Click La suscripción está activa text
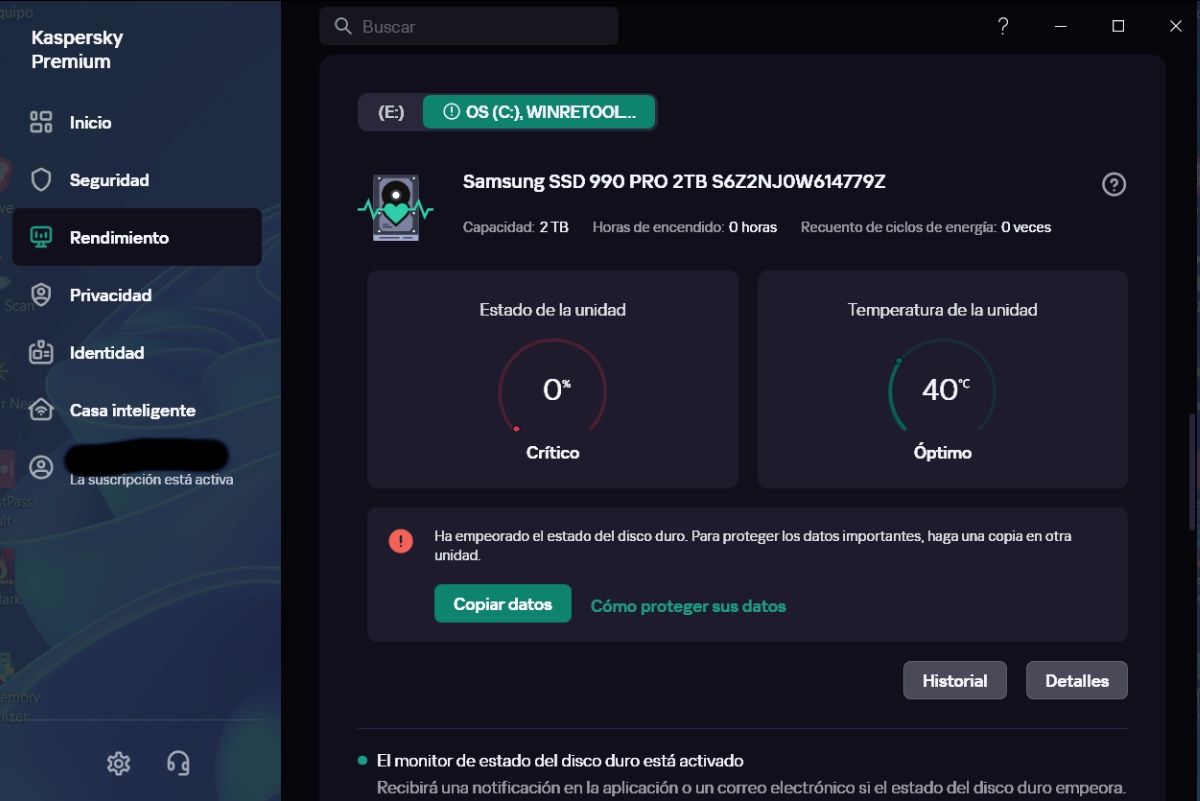Screen dimensions: 1200x801 pyautogui.click(x=151, y=480)
